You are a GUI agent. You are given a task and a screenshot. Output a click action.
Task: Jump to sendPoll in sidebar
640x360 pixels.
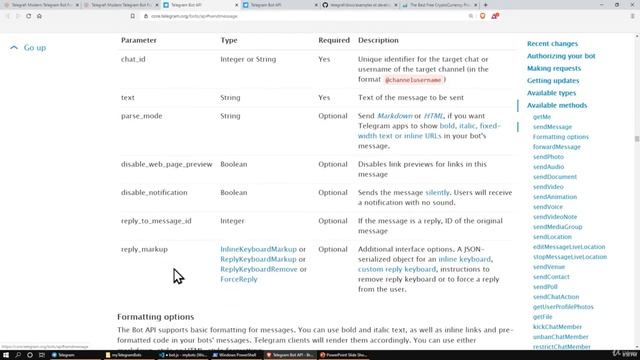tap(545, 287)
